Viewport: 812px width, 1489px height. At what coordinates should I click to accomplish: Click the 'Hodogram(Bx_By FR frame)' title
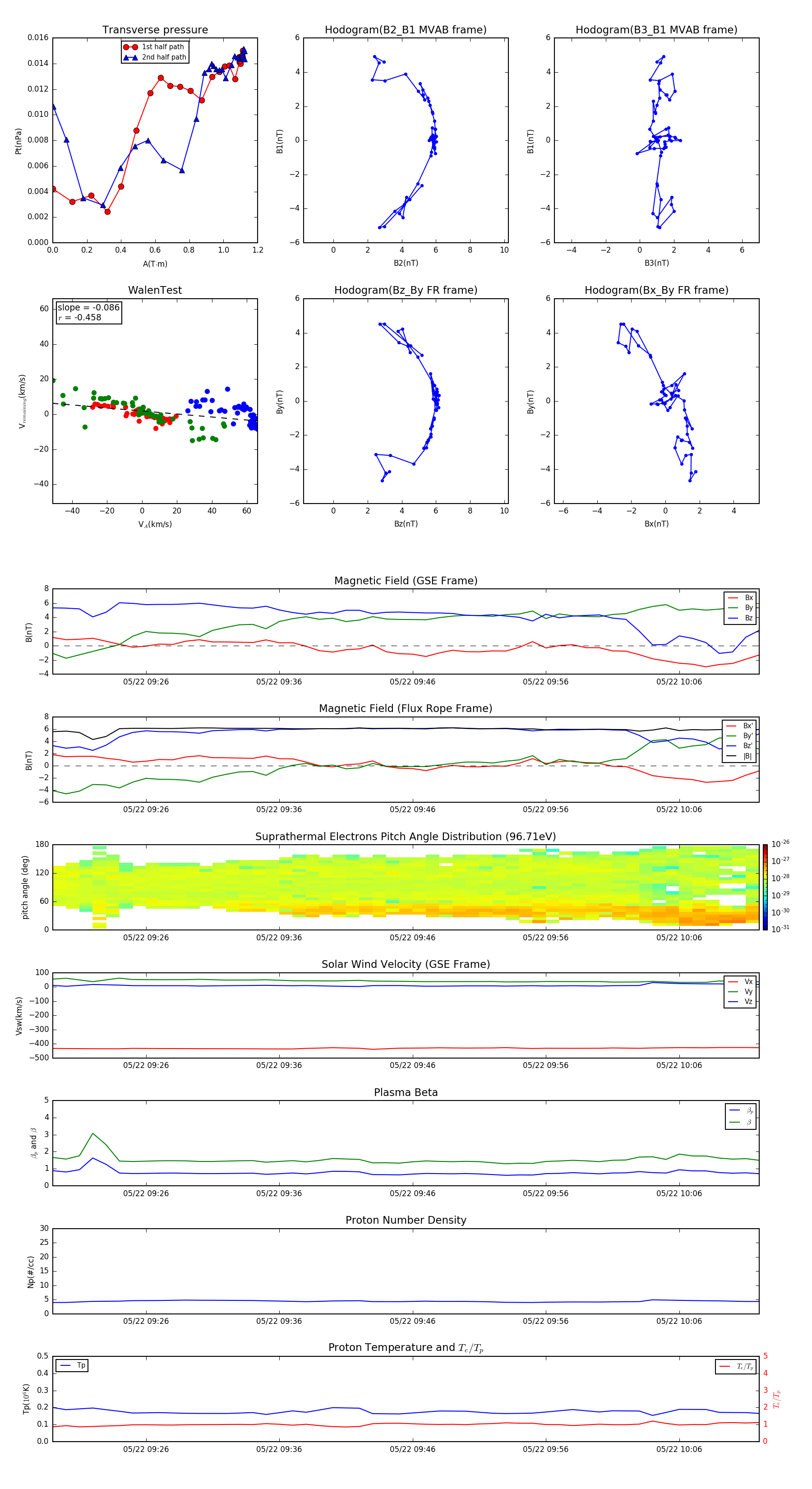click(656, 290)
